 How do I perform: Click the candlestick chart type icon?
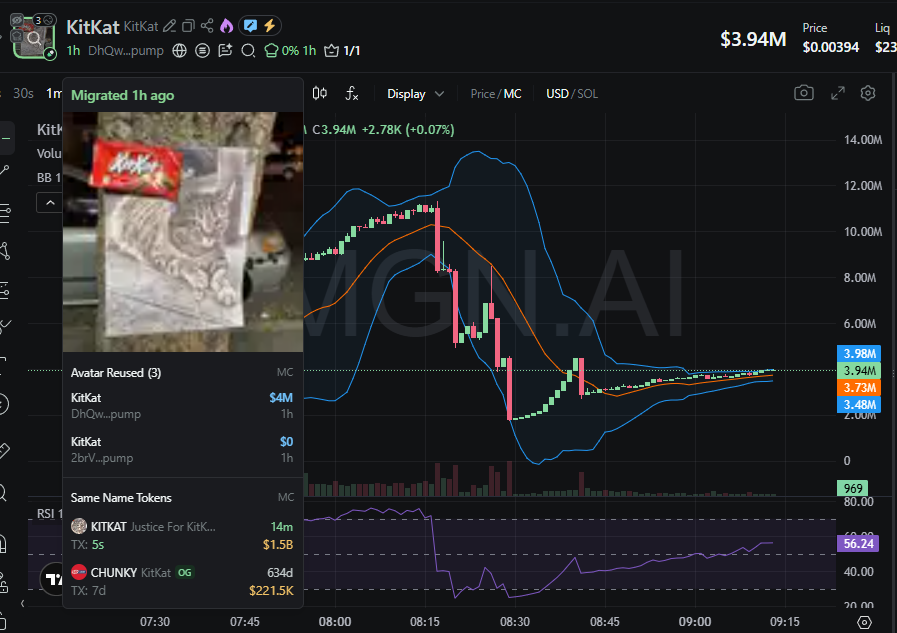click(x=319, y=94)
